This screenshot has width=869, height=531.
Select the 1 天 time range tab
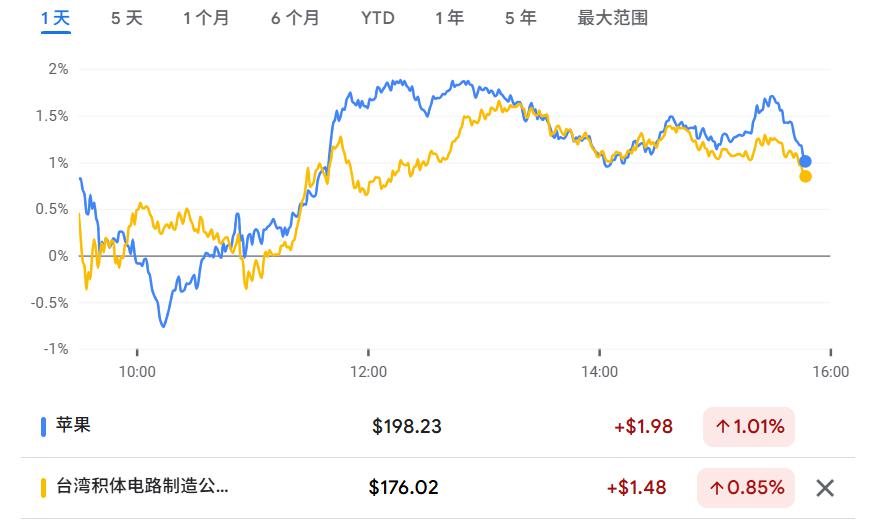point(55,18)
